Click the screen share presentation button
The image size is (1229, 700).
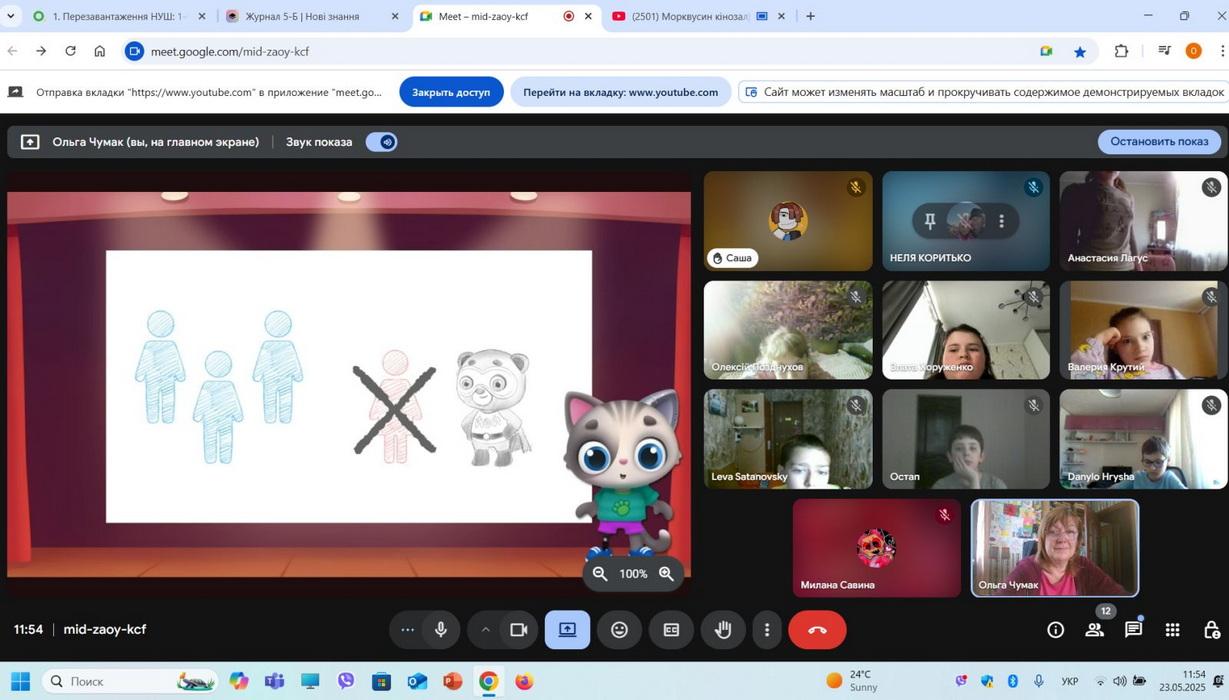point(567,630)
